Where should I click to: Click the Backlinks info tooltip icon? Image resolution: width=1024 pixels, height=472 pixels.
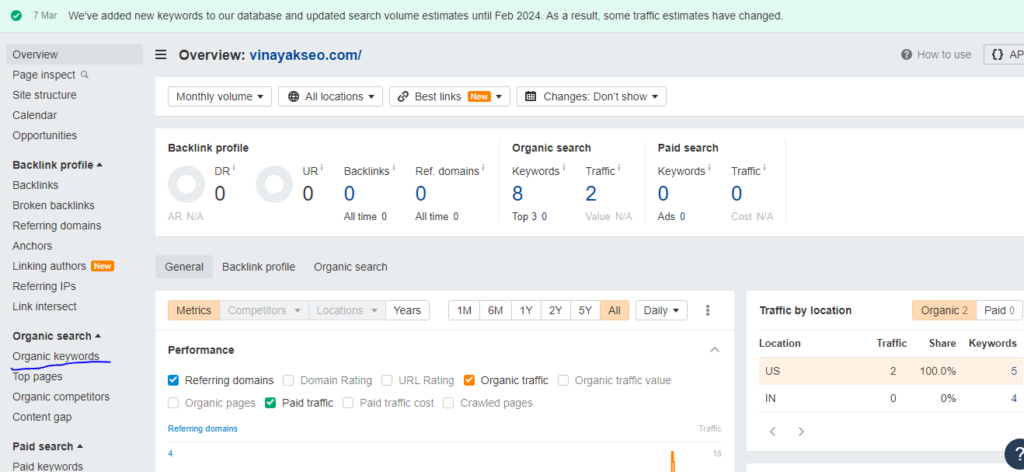394,168
